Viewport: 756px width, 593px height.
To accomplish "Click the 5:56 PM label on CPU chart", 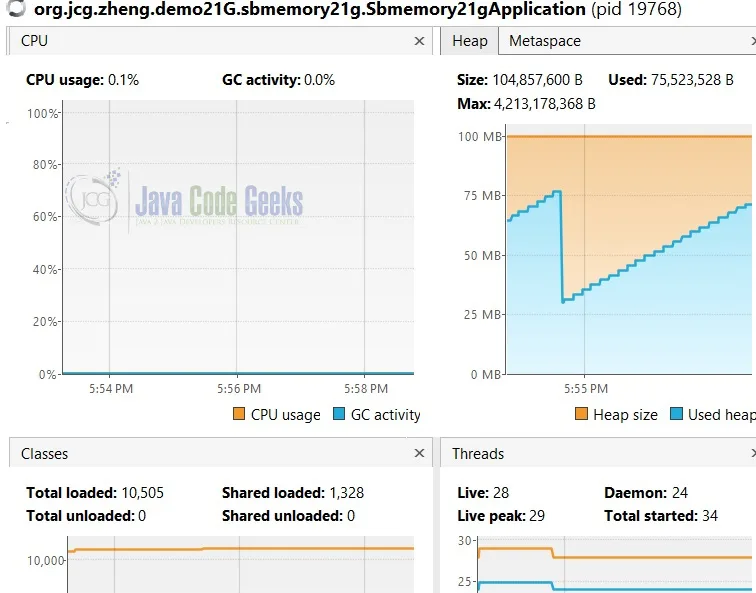I will coord(239,389).
